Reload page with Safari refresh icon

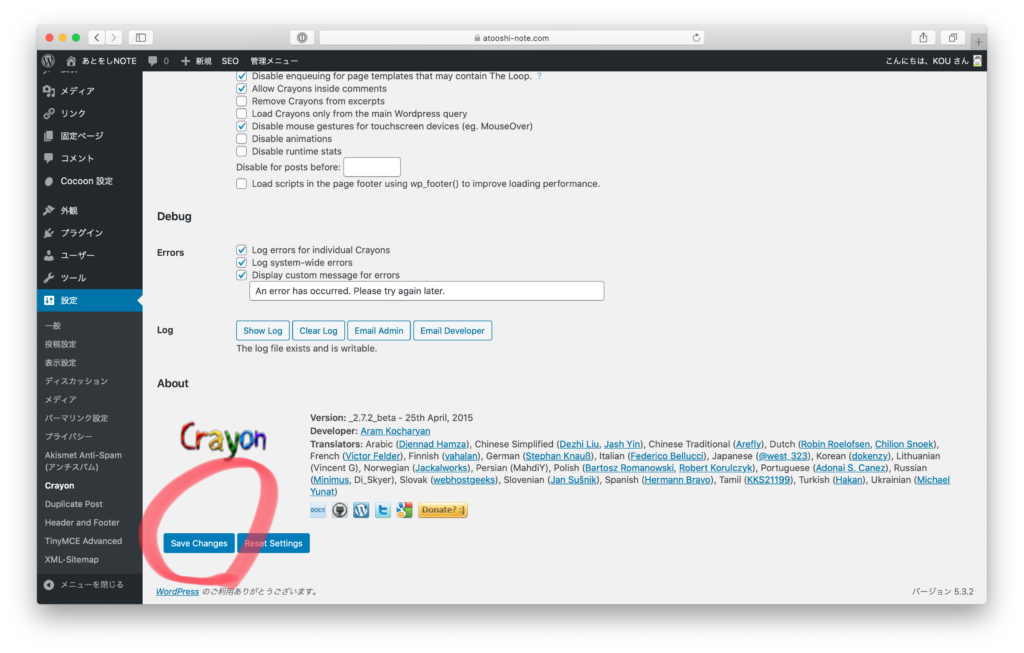pos(696,38)
